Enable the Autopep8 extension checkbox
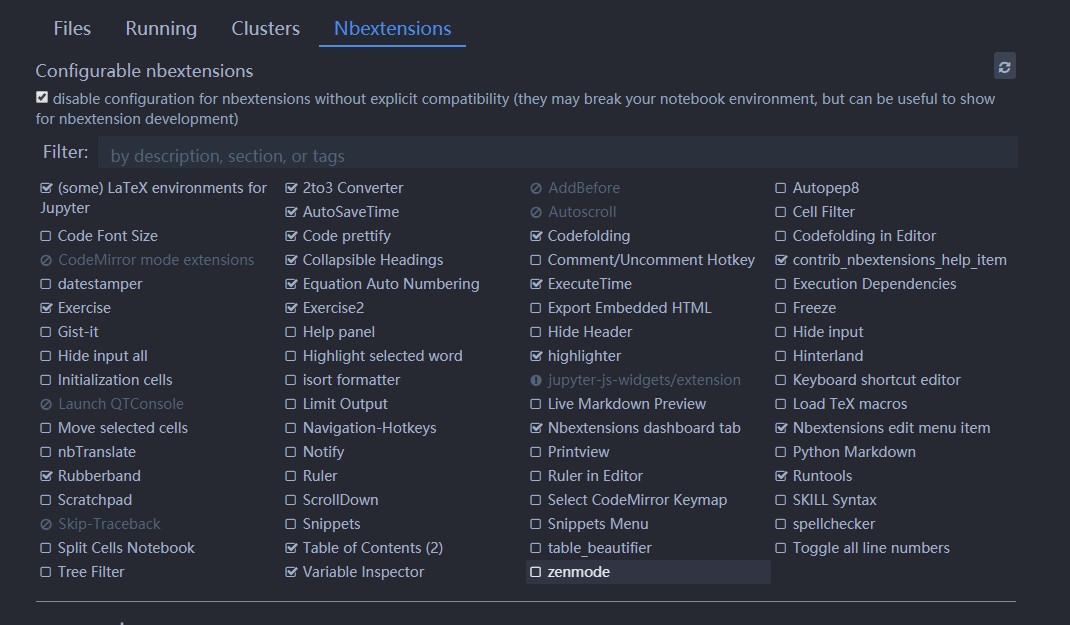Screen dimensions: 1070x625 782,188
